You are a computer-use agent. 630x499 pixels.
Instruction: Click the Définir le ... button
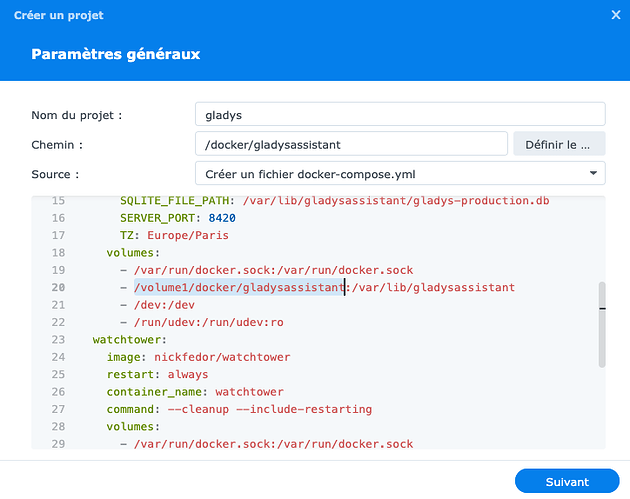tap(559, 144)
